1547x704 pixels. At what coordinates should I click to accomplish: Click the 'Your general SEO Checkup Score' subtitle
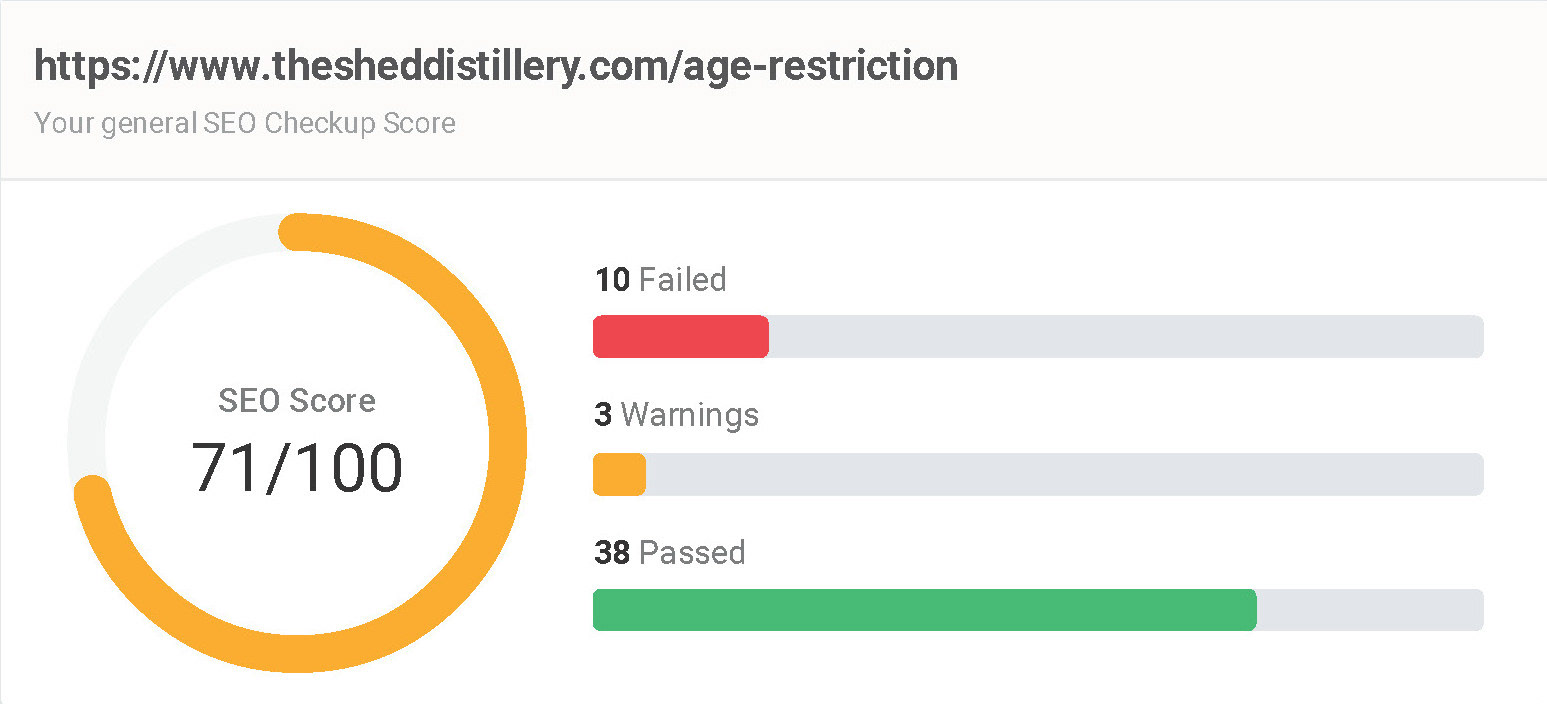pos(245,123)
